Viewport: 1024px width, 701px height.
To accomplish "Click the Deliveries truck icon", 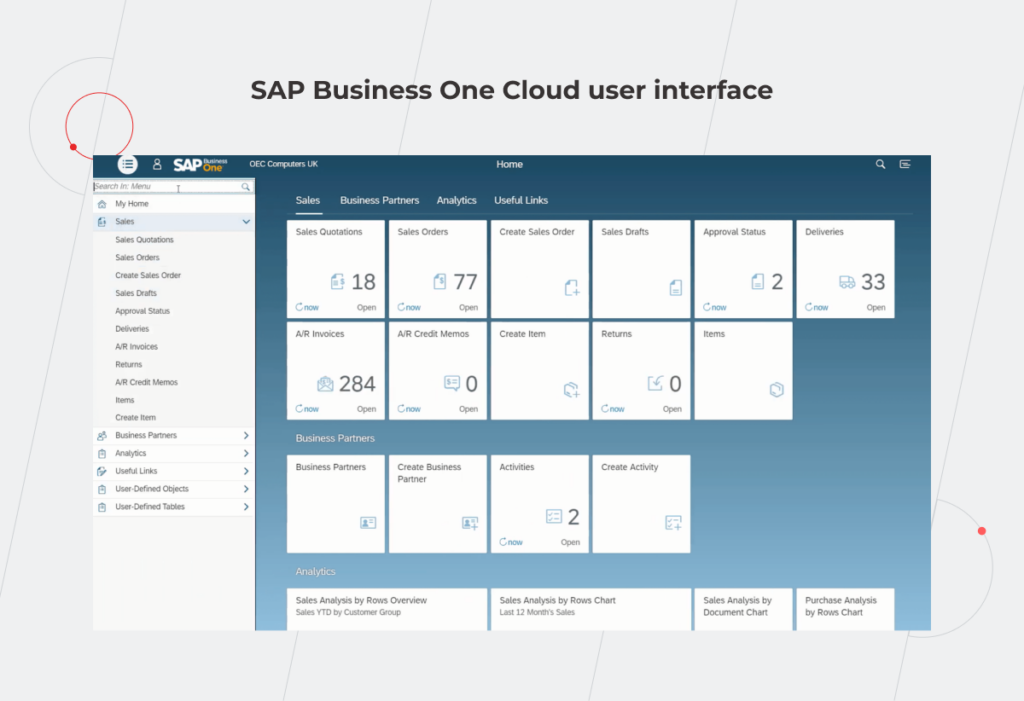I will (847, 282).
